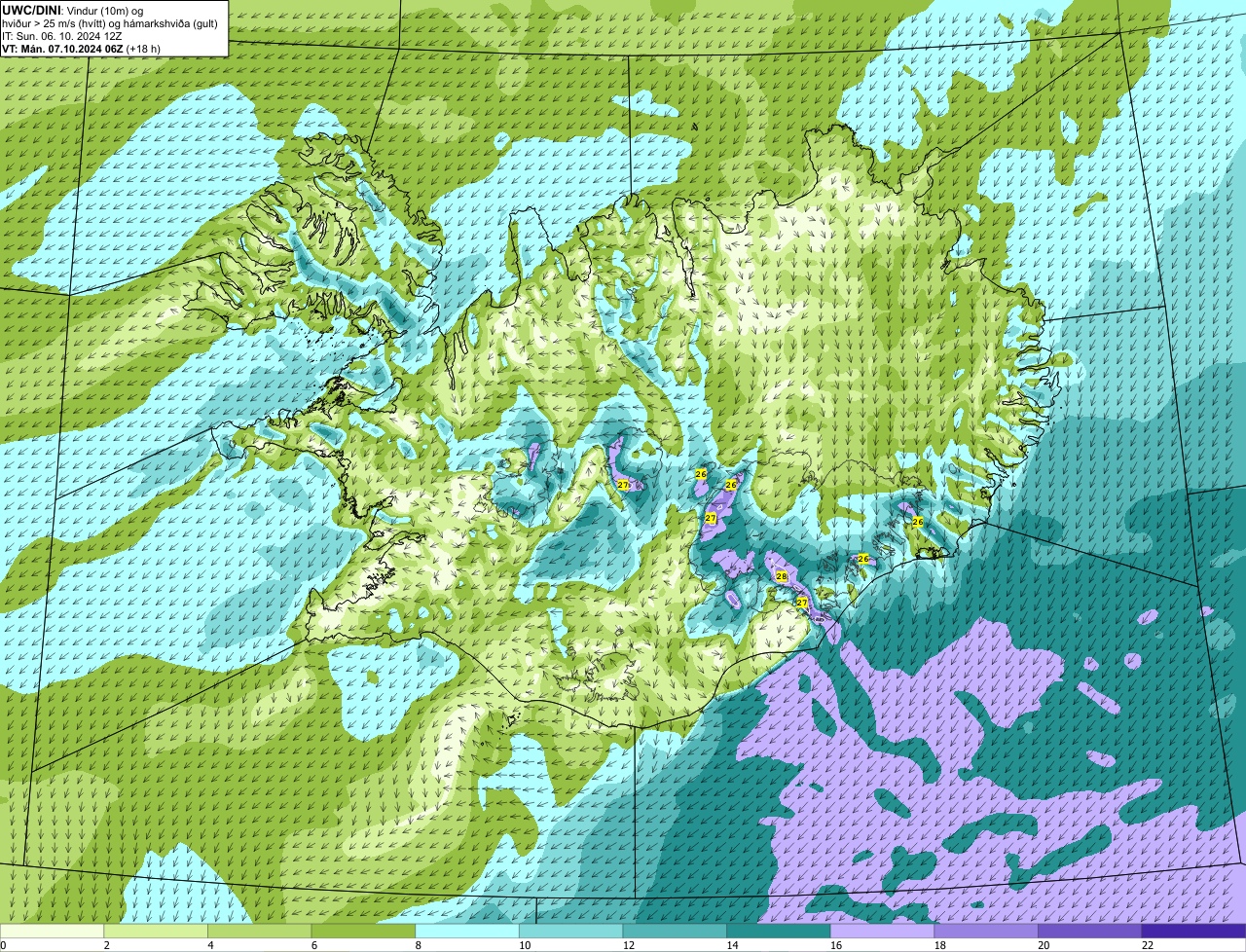Click the legend value '22'
The image size is (1246, 952).
pos(1148,945)
